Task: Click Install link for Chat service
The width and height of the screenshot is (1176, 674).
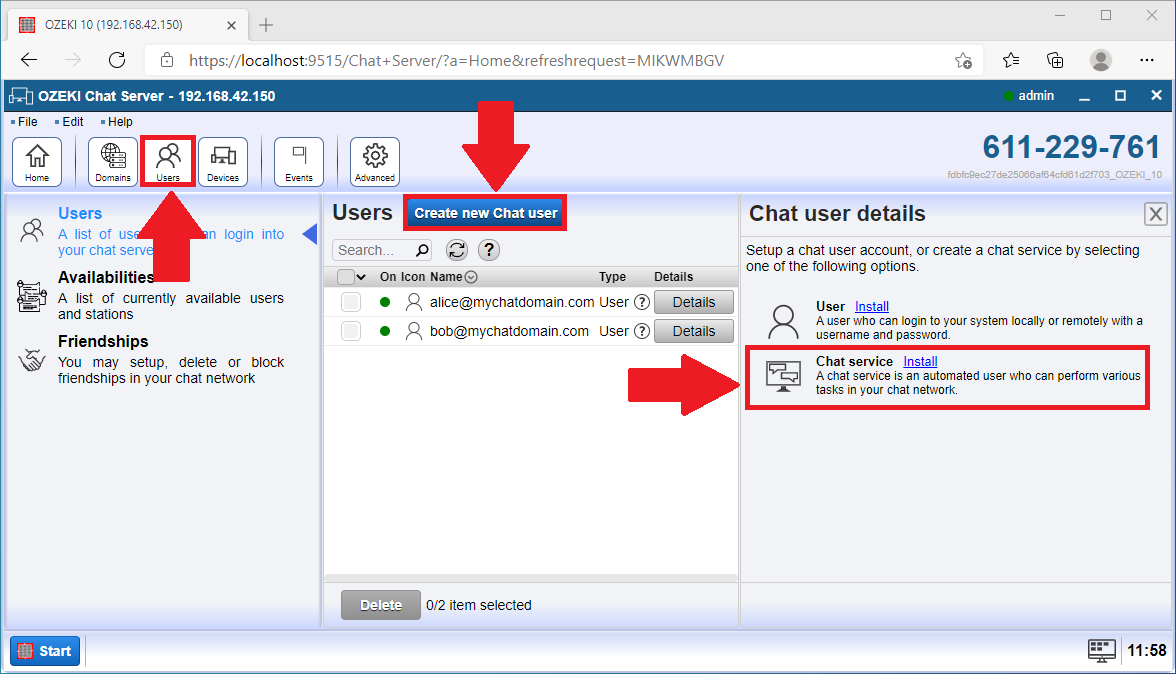Action: [x=919, y=361]
